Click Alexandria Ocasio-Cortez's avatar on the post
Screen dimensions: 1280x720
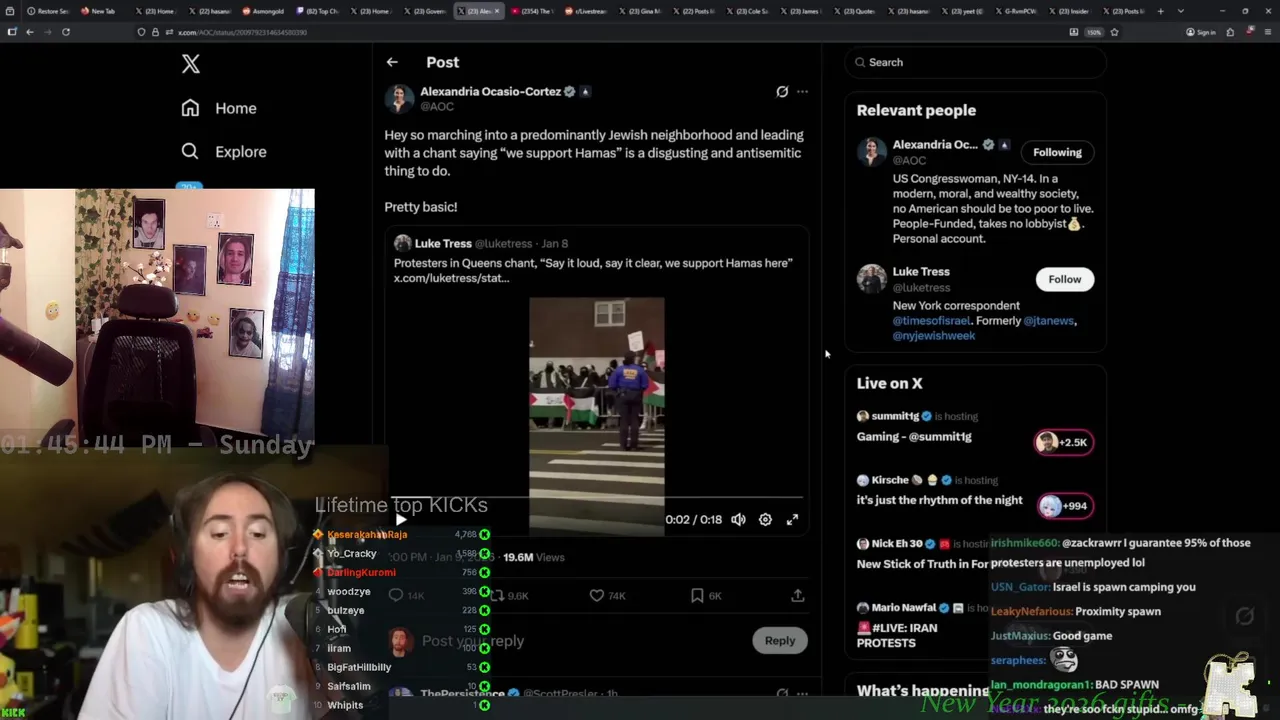(399, 98)
